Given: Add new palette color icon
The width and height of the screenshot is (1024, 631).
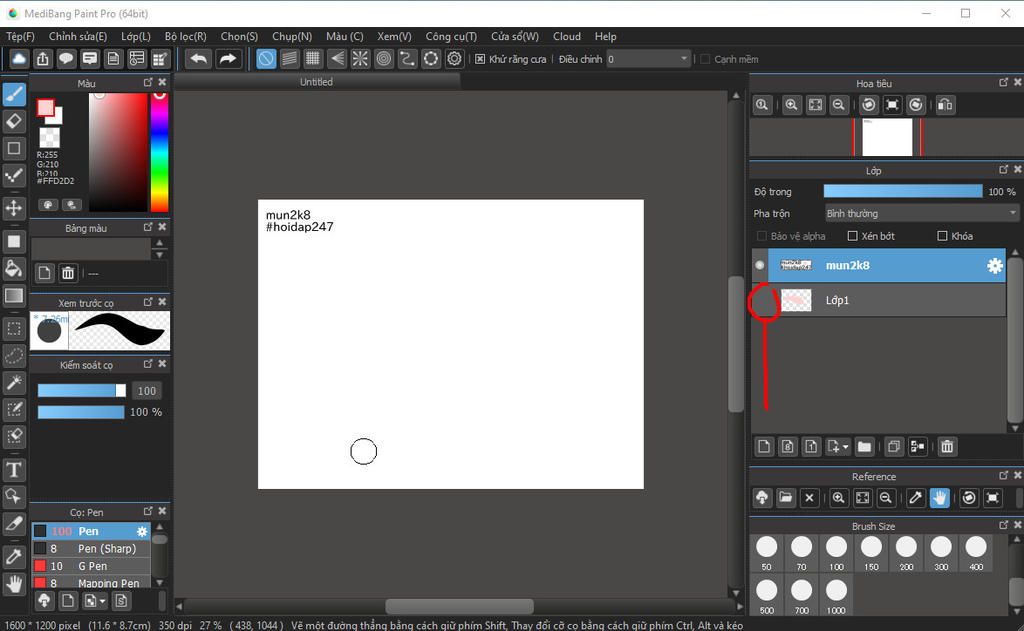Looking at the screenshot, I should 44,273.
